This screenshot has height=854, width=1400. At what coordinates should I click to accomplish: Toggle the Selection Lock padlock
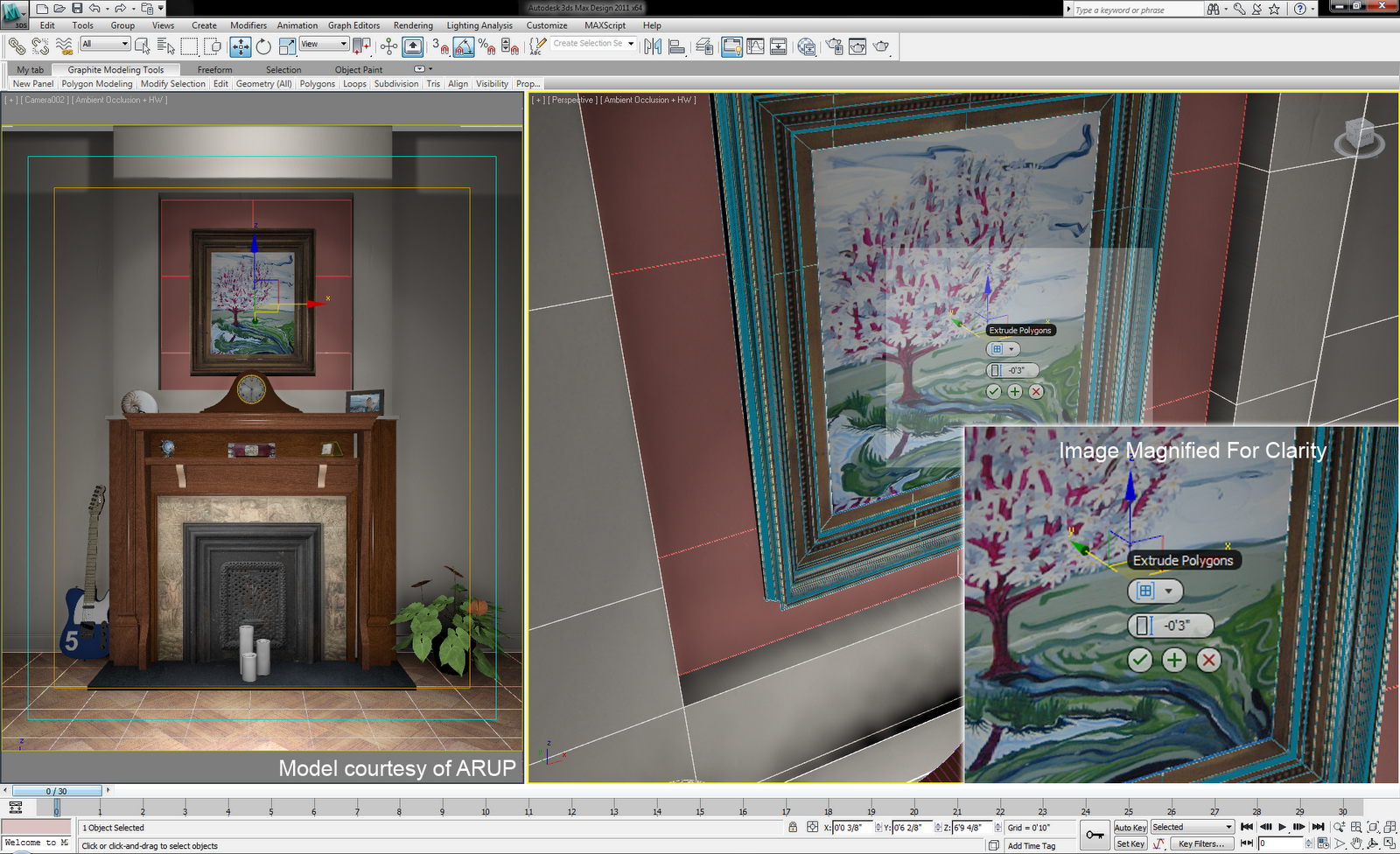coord(793,827)
